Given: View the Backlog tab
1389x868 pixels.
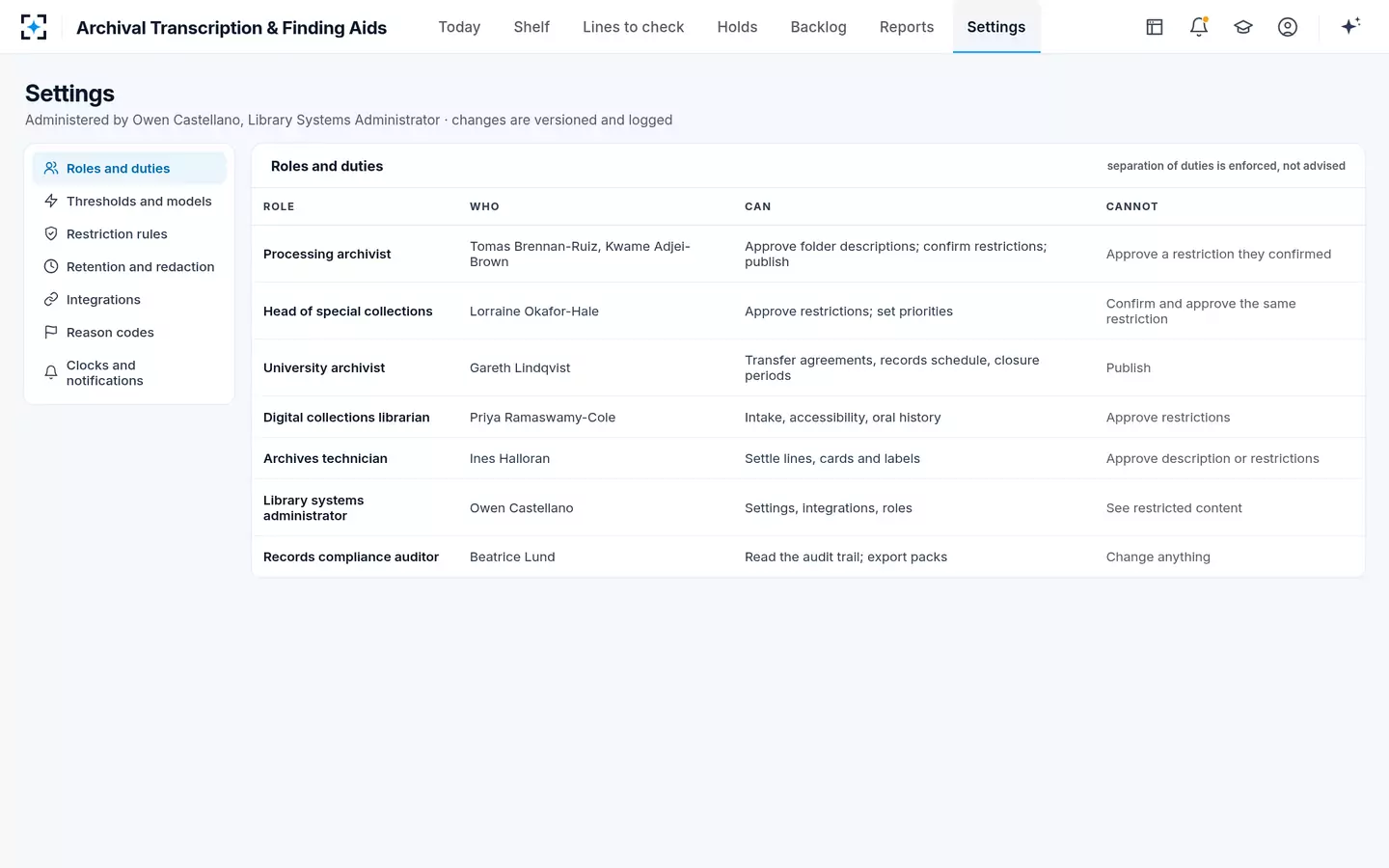Looking at the screenshot, I should point(818,27).
